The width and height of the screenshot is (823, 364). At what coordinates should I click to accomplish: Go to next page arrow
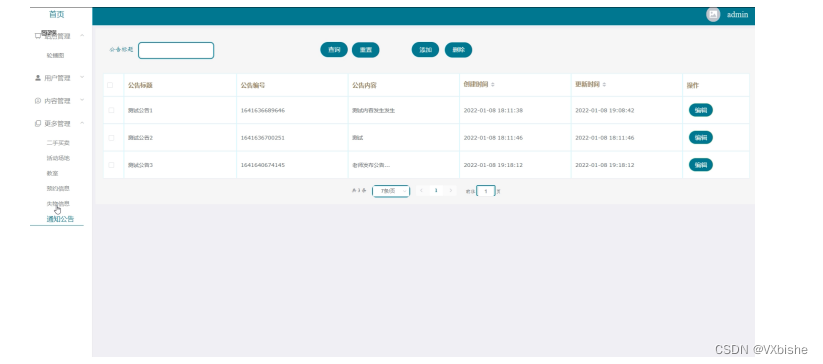coord(450,191)
